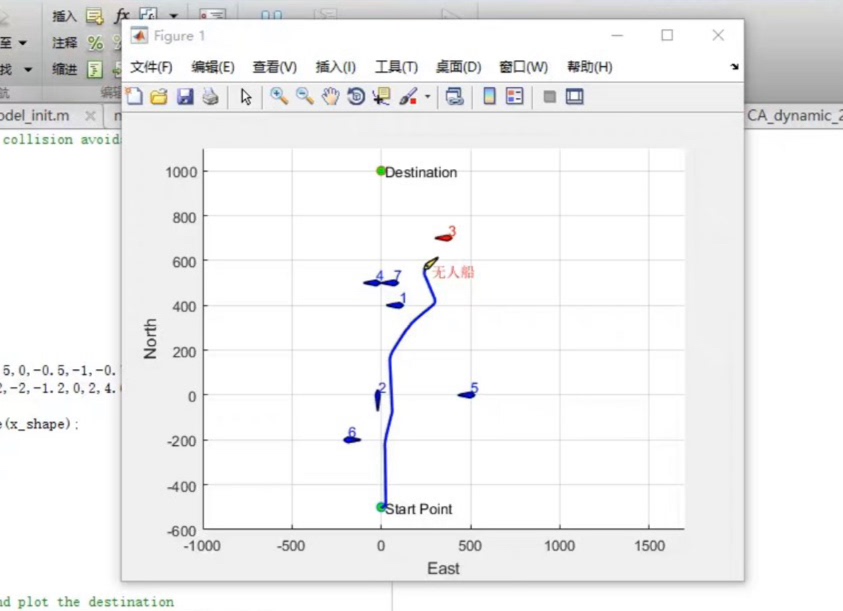Select the Edit Plot arrow tool
The width and height of the screenshot is (843, 611).
coord(246,97)
